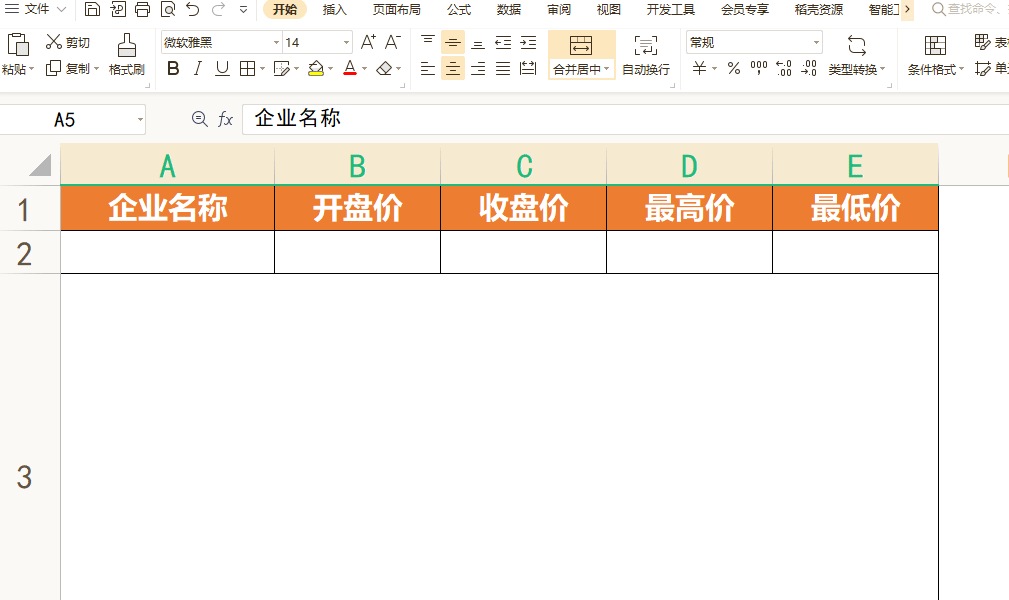
Task: Align text left horizontally
Action: point(427,68)
